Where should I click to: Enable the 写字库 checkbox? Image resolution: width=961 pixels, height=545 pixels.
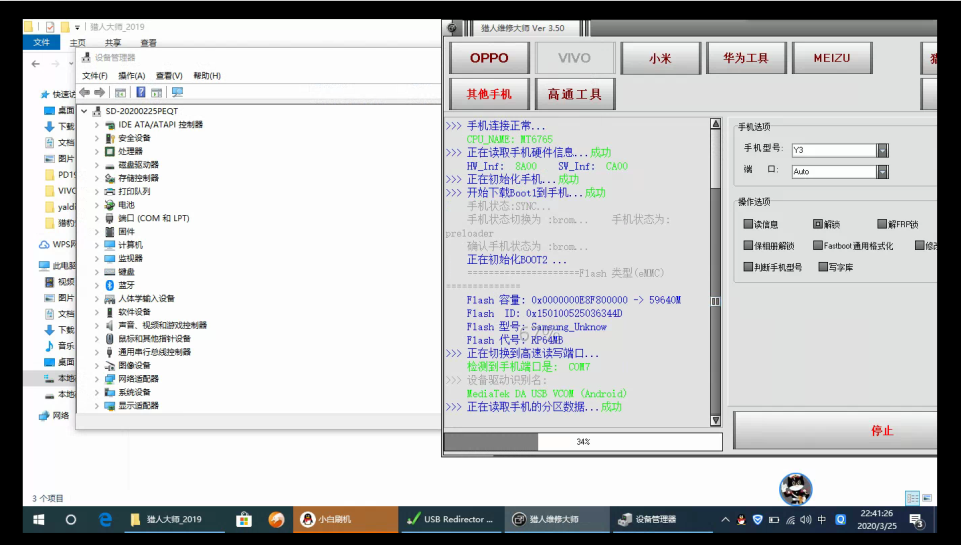click(823, 267)
